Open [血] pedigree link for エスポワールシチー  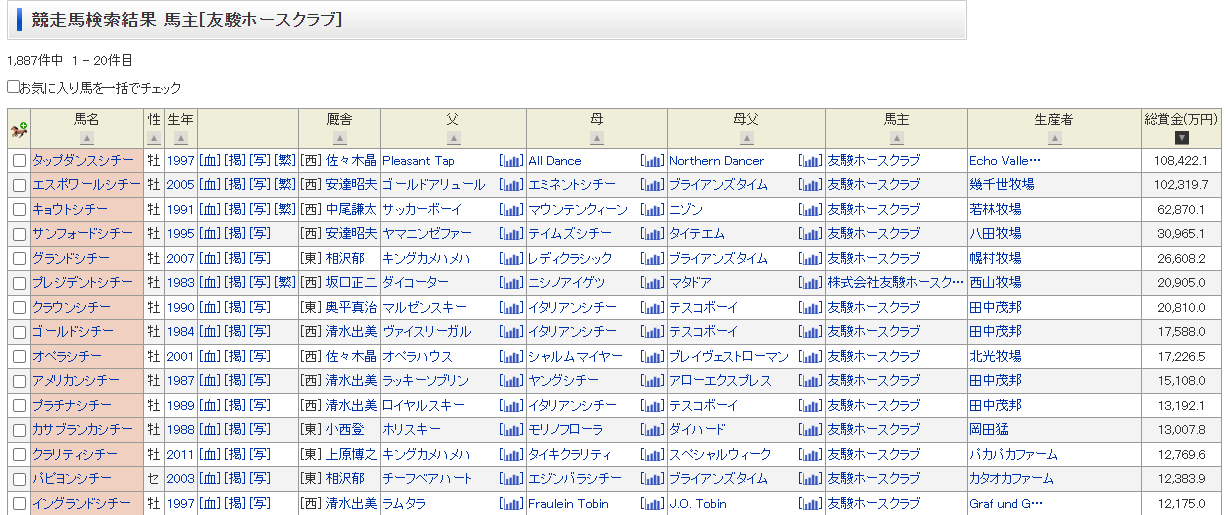pos(209,185)
